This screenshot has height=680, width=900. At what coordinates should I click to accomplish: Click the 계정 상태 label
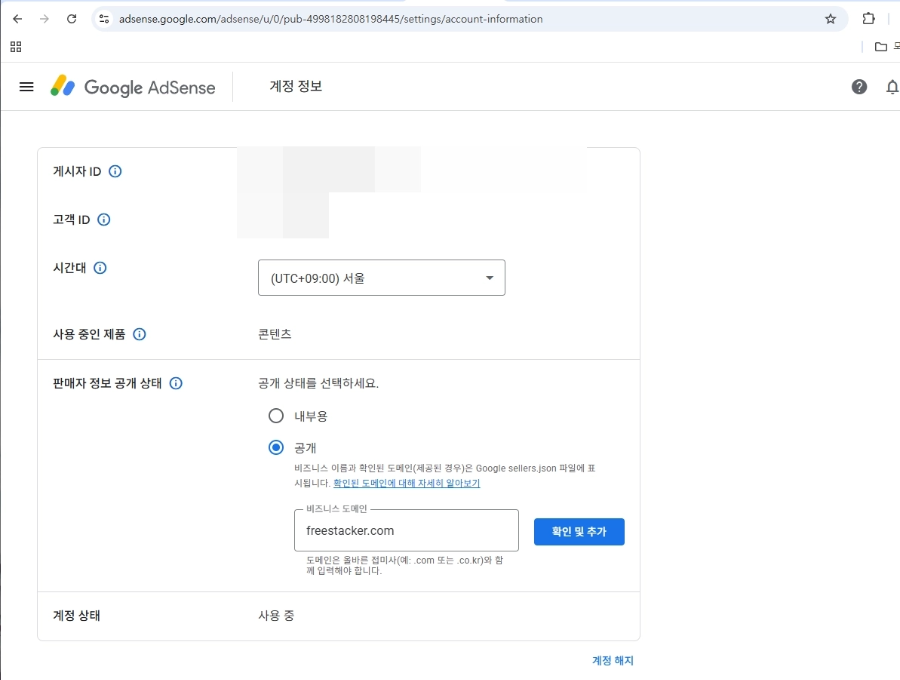click(76, 615)
